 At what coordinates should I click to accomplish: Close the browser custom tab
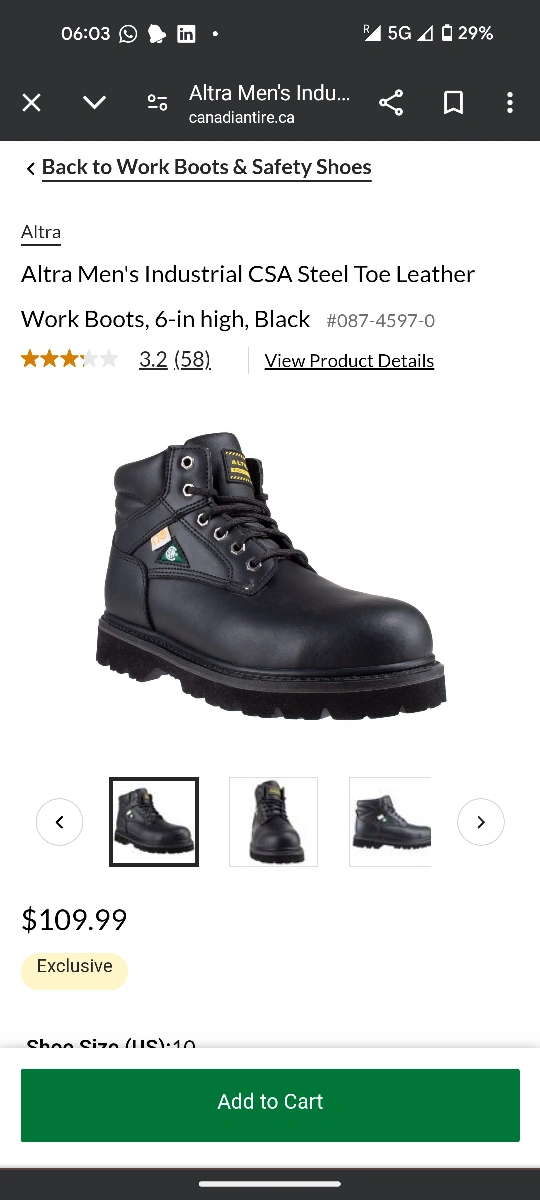(x=32, y=103)
